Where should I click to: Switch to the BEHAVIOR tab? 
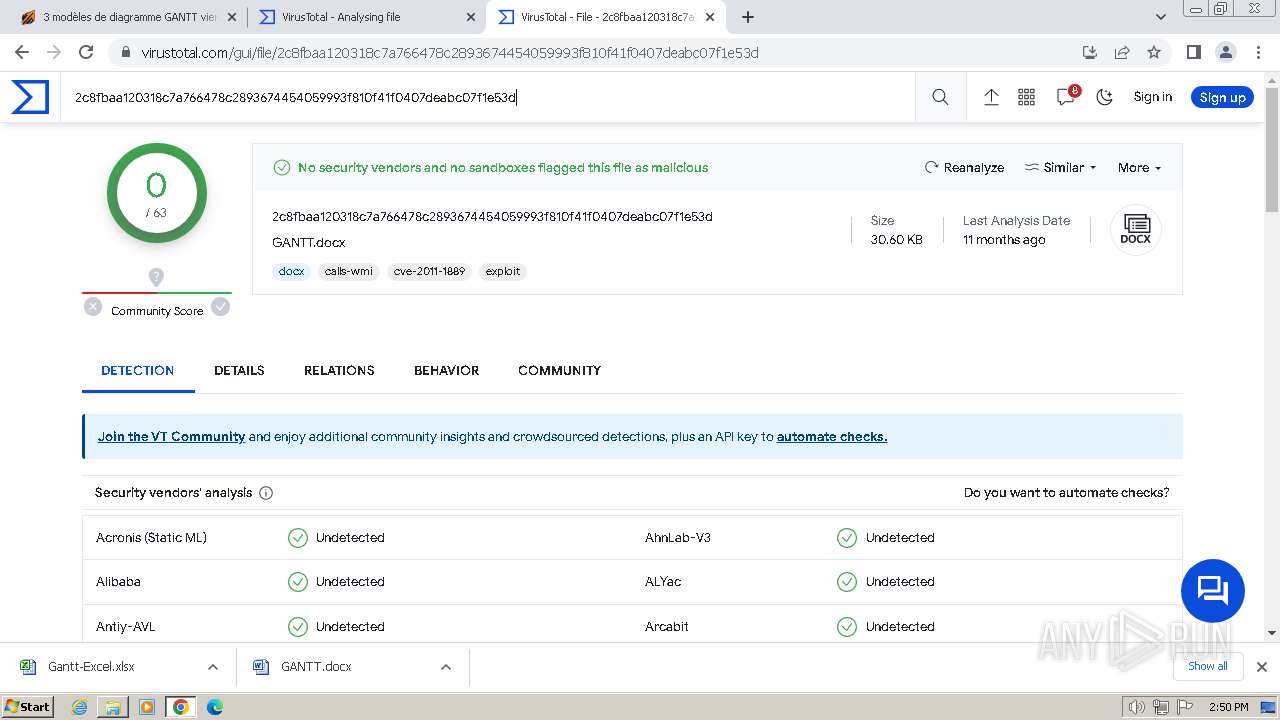click(446, 370)
